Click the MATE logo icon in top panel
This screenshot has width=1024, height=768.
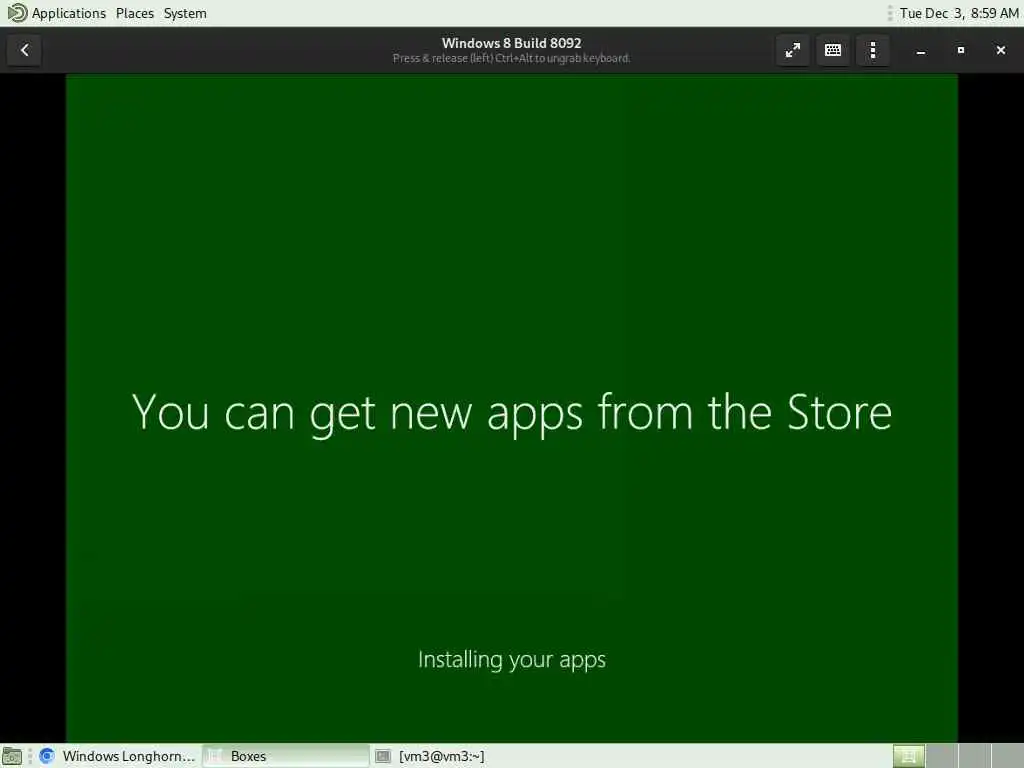coord(17,12)
